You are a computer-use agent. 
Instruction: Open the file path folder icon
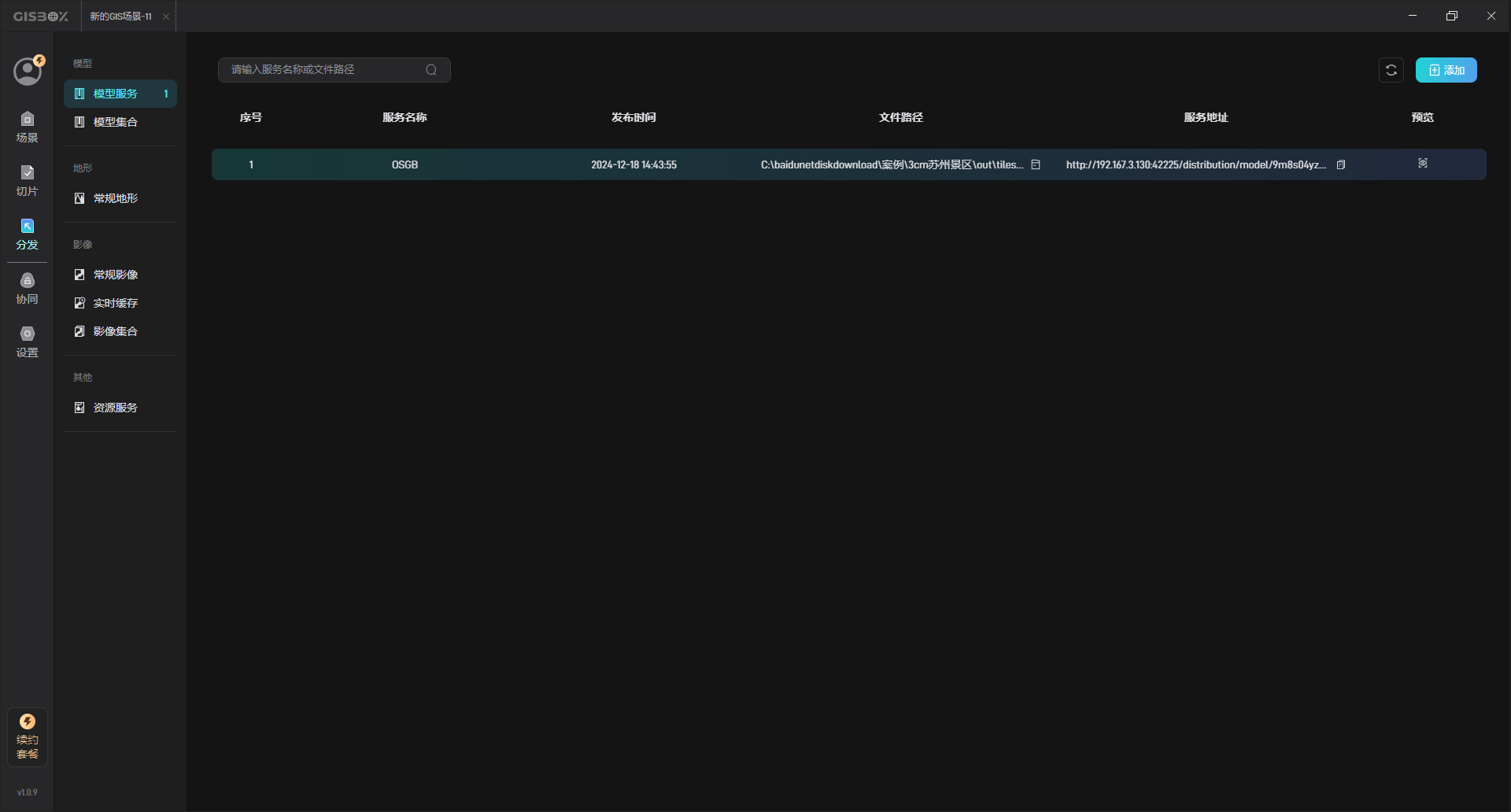tap(1036, 165)
